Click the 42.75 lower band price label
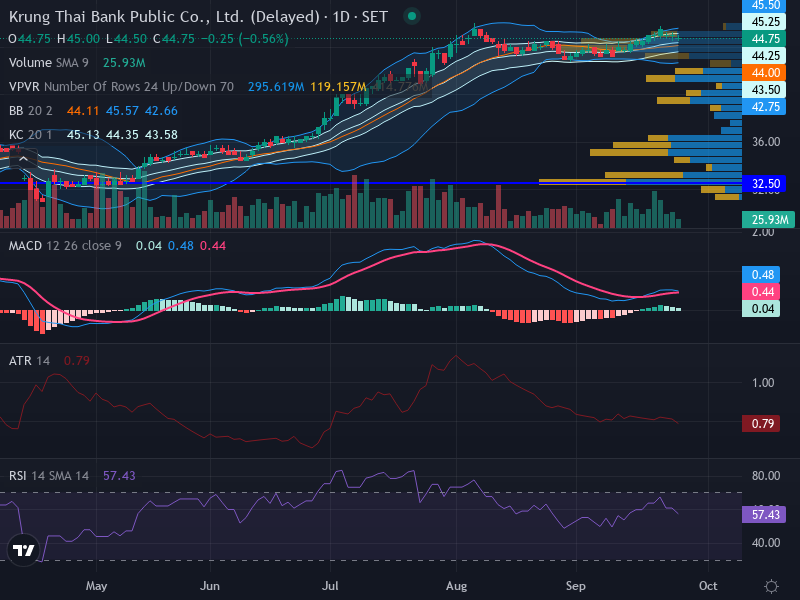The image size is (800, 600). [764, 107]
